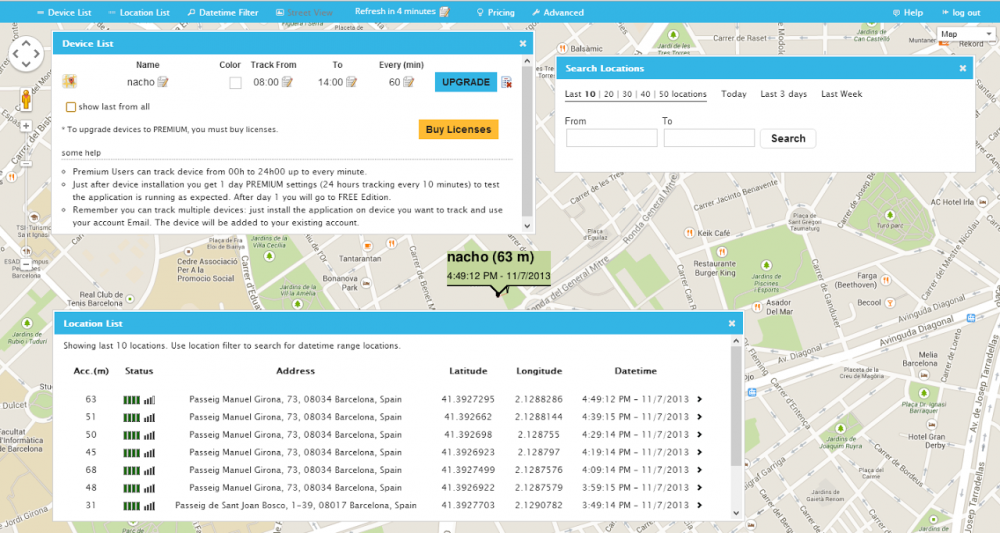The height and width of the screenshot is (533, 1000).
Task: Click the map zoom in button
Action: (x=26, y=126)
